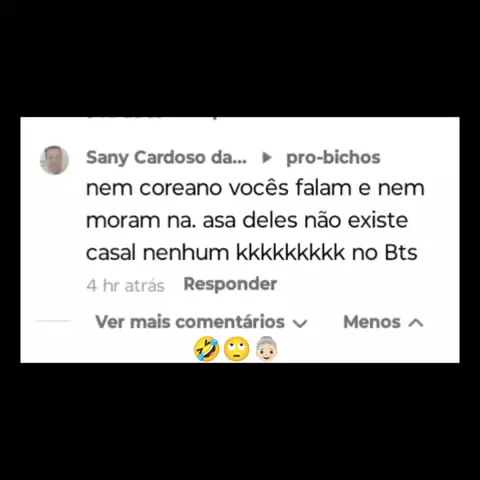Screen dimensions: 480x480
Task: Collapse replies with Menos
Action: tap(372, 322)
